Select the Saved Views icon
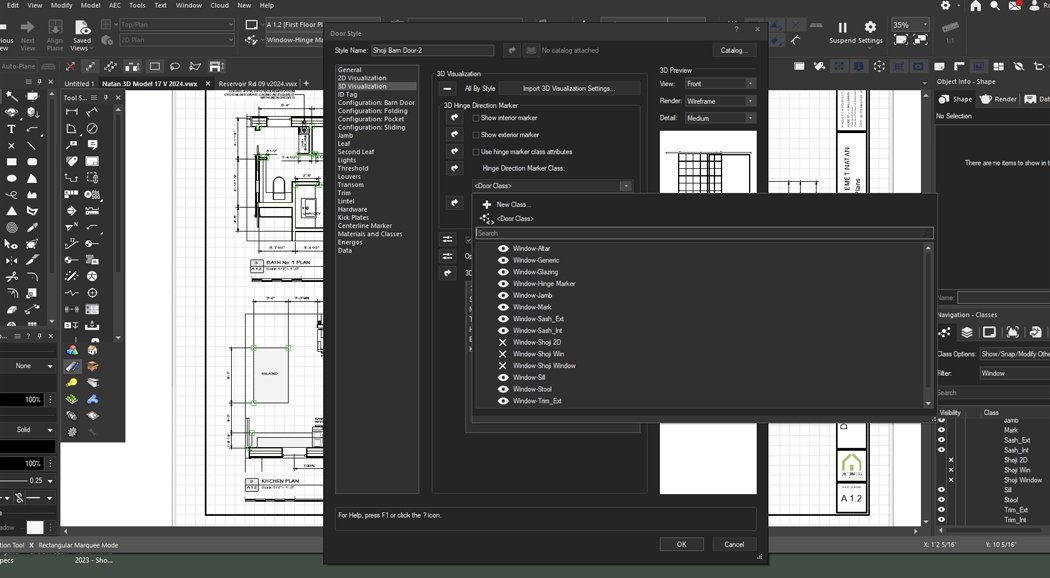1050x578 pixels. coord(81,28)
